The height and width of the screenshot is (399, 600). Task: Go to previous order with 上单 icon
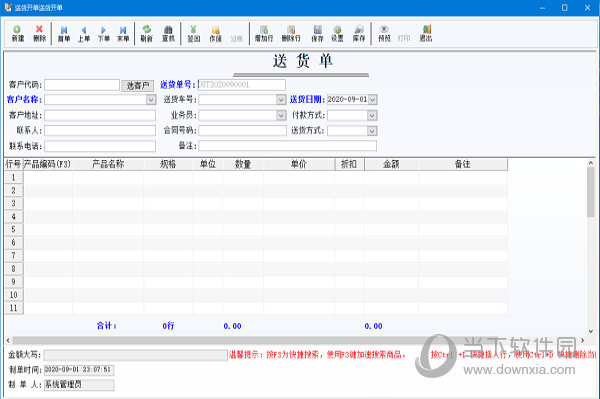coord(84,34)
